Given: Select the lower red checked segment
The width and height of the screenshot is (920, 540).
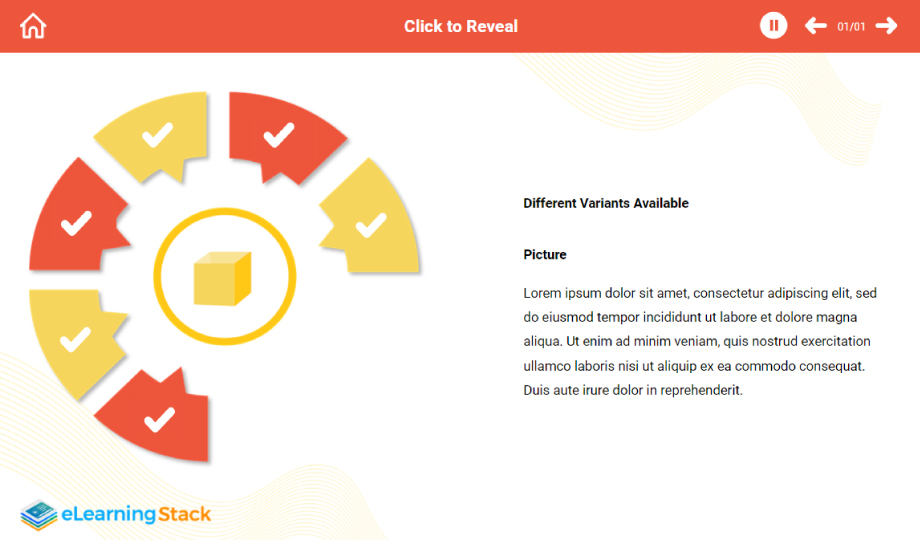Looking at the screenshot, I should [160, 419].
